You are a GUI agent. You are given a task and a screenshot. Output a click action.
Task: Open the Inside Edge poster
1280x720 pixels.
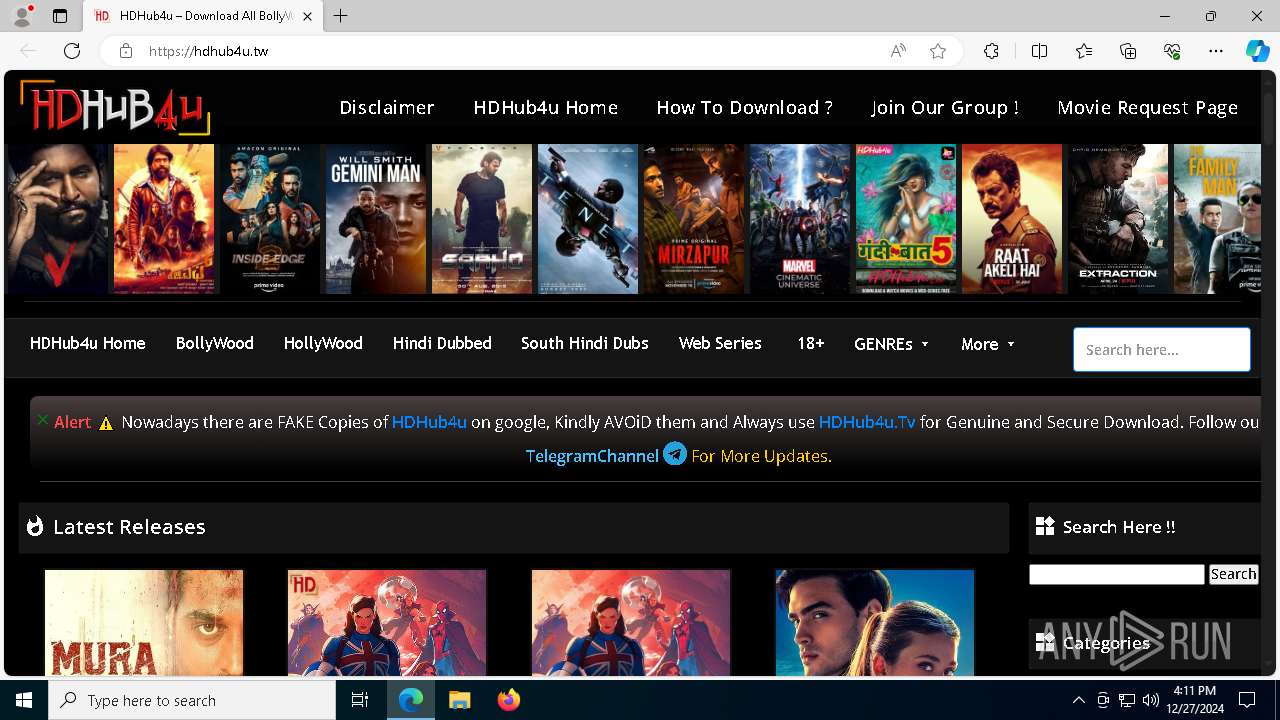270,219
